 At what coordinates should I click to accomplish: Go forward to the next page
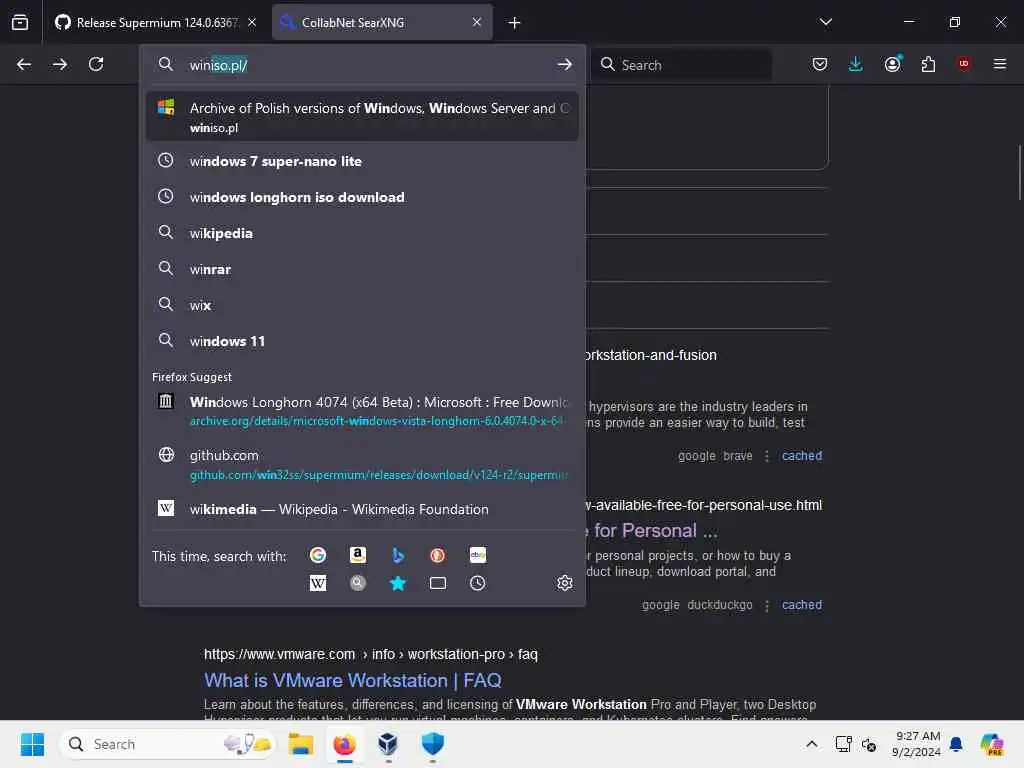tap(59, 64)
